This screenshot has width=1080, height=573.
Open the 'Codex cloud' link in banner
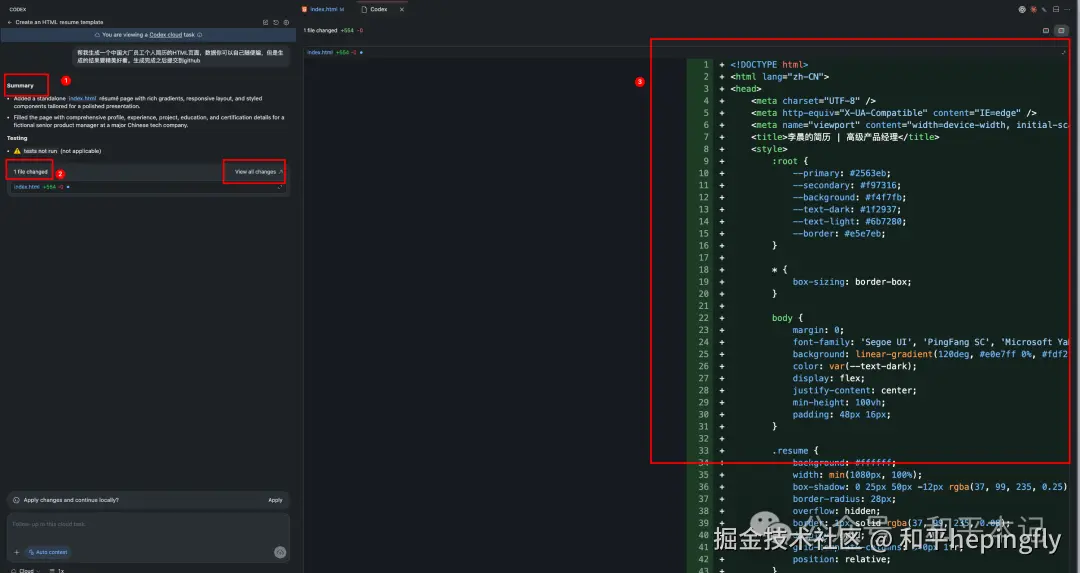(x=166, y=34)
